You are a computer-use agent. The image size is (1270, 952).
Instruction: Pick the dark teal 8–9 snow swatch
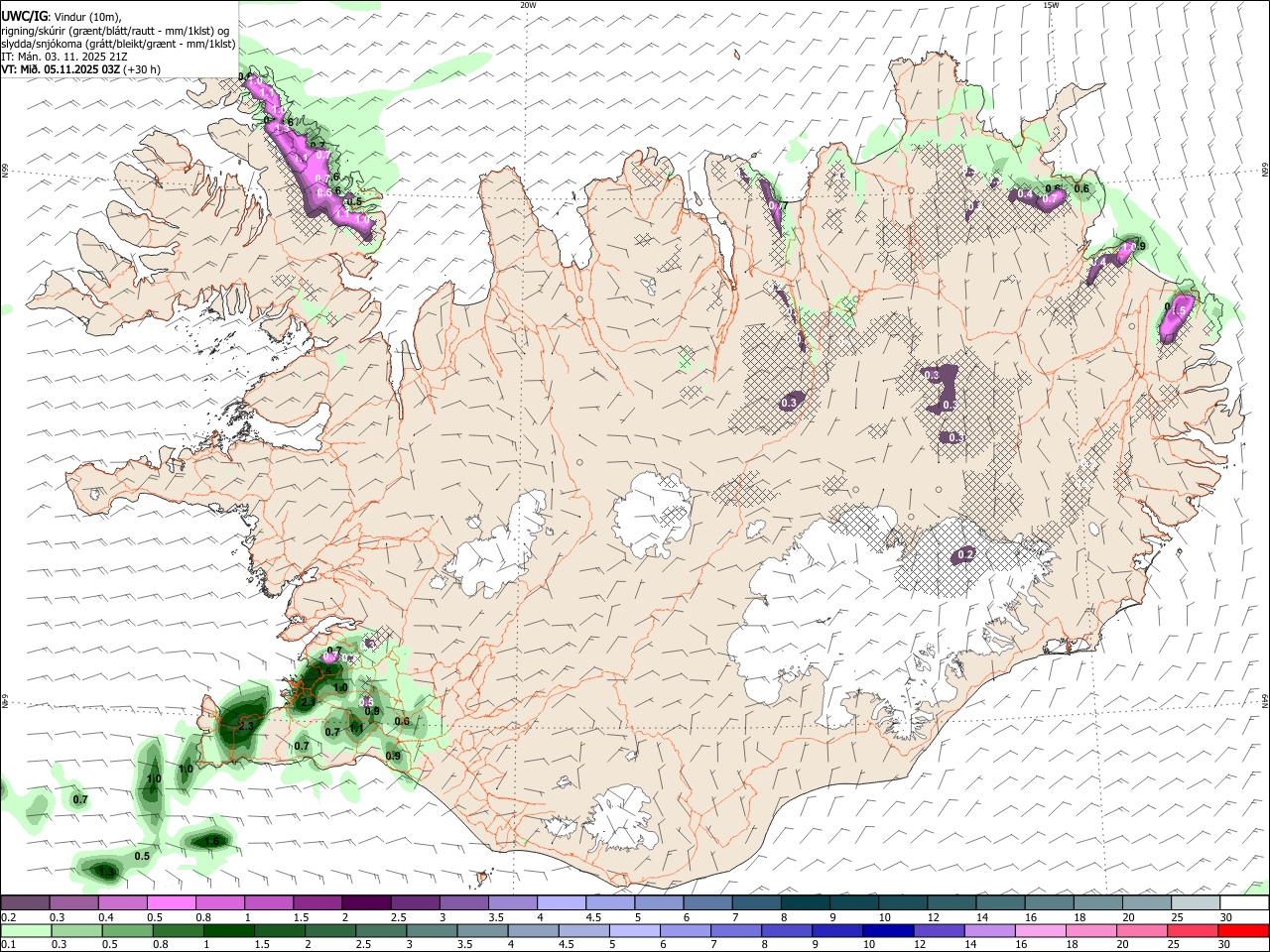(806, 903)
